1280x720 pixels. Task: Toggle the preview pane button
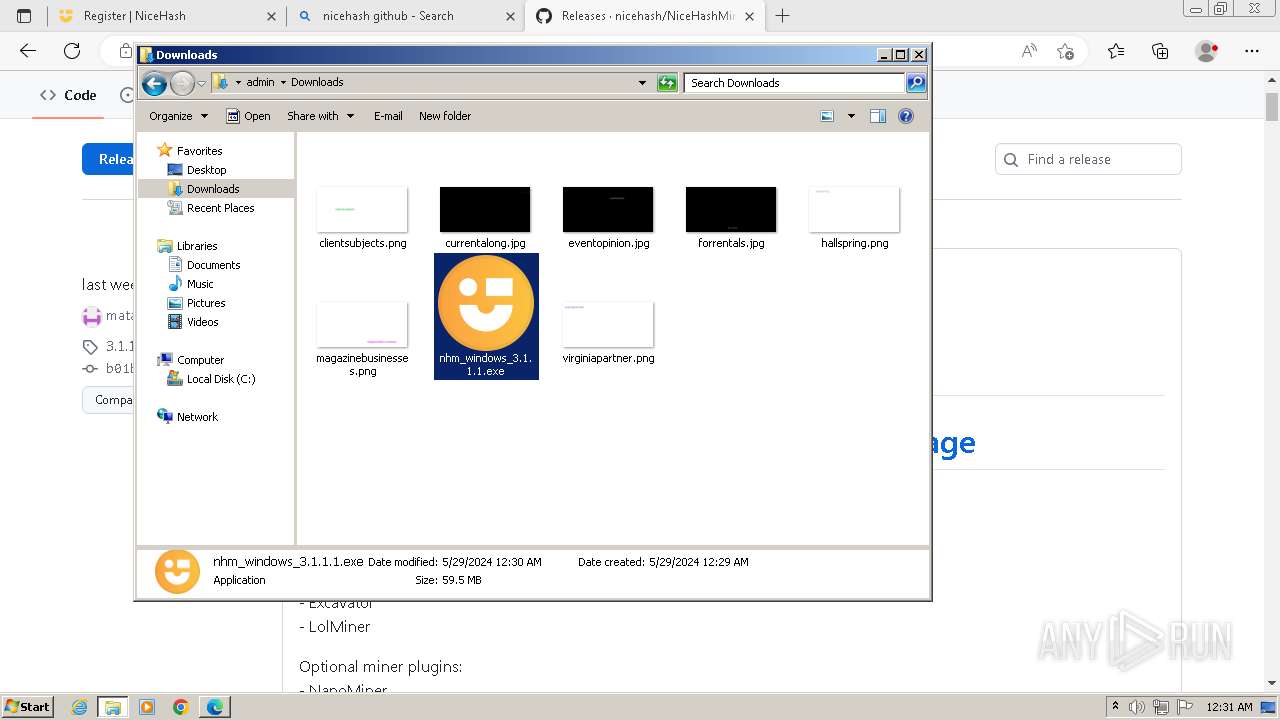878,116
